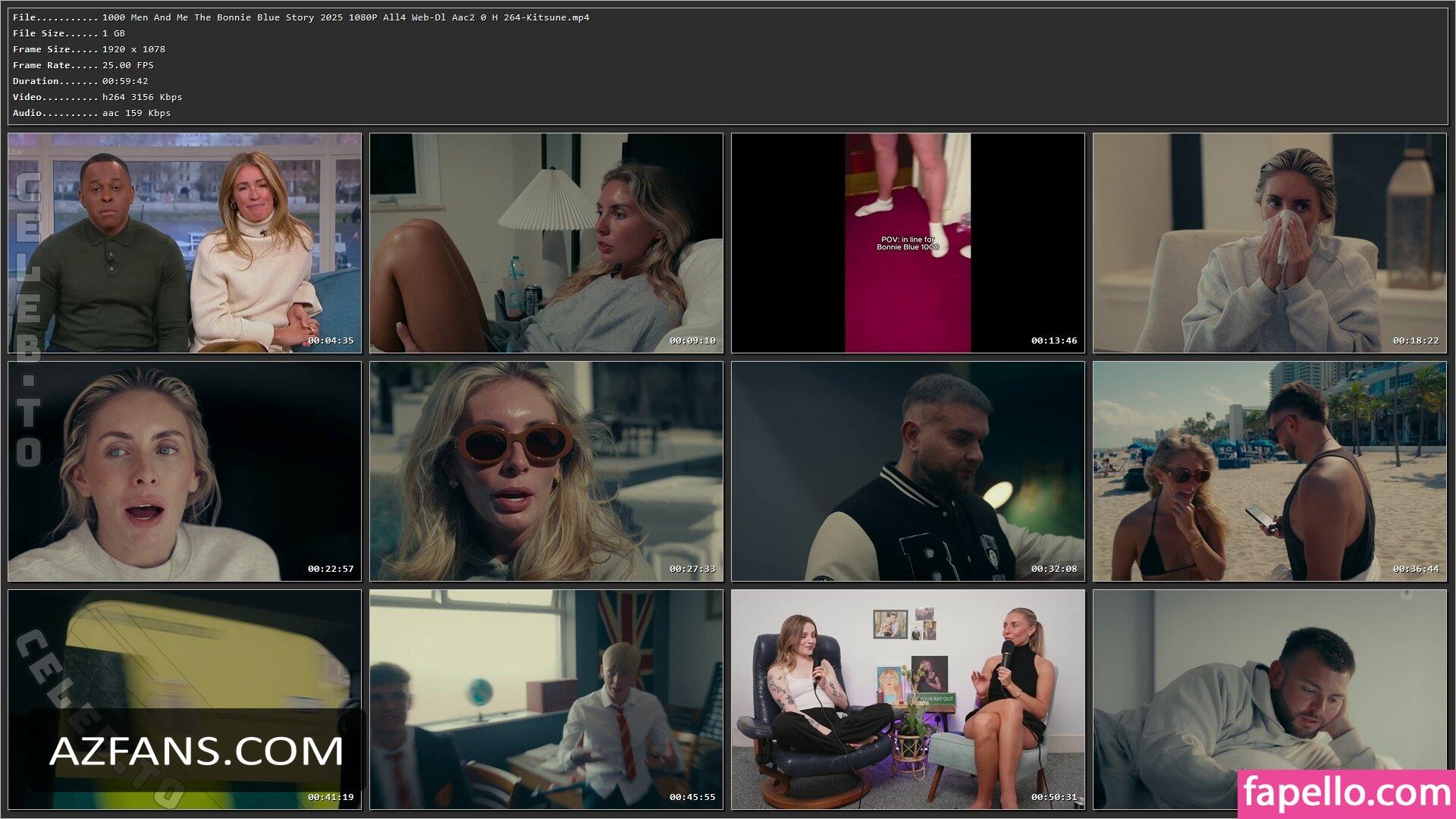The height and width of the screenshot is (819, 1456).
Task: Click the 00:18:22 tissue frame thumbnail
Action: coord(1269,243)
